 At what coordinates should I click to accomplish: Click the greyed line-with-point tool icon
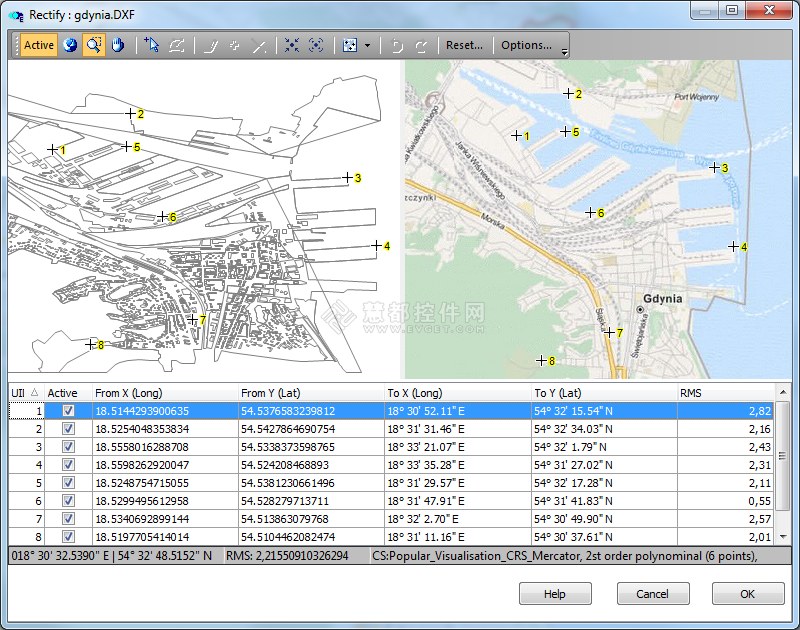coord(259,45)
